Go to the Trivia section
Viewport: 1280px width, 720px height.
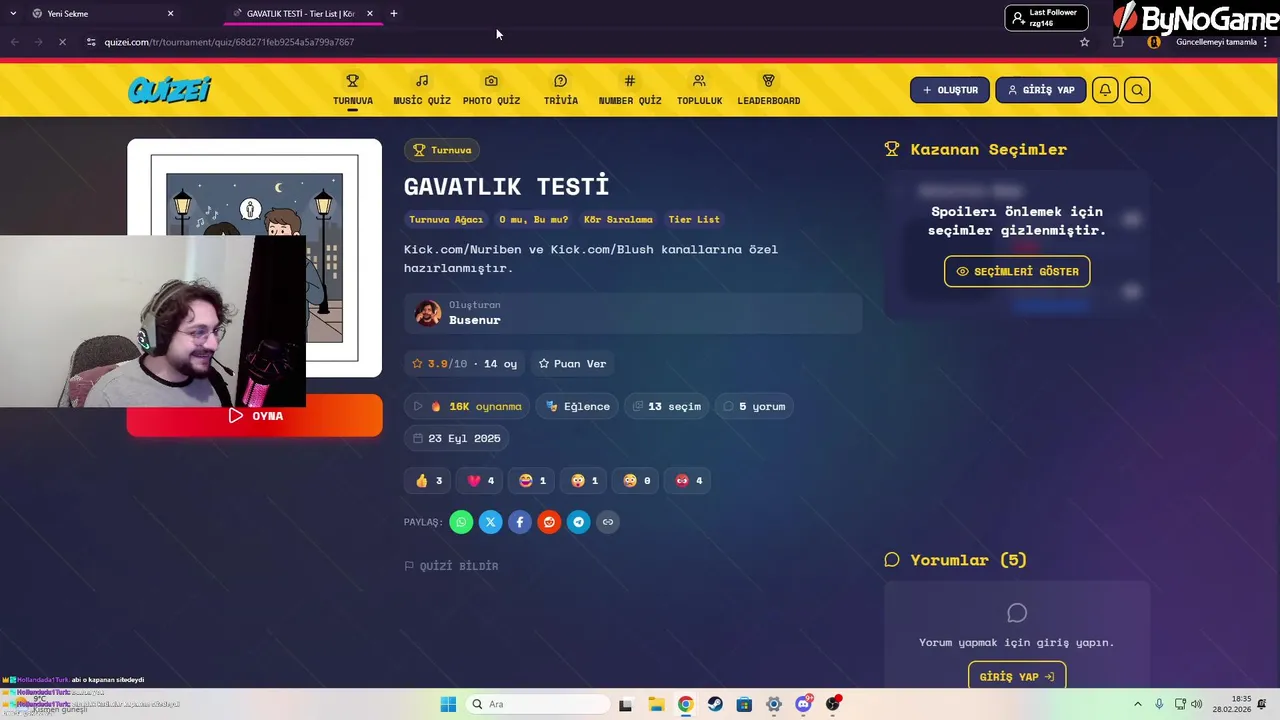click(561, 90)
